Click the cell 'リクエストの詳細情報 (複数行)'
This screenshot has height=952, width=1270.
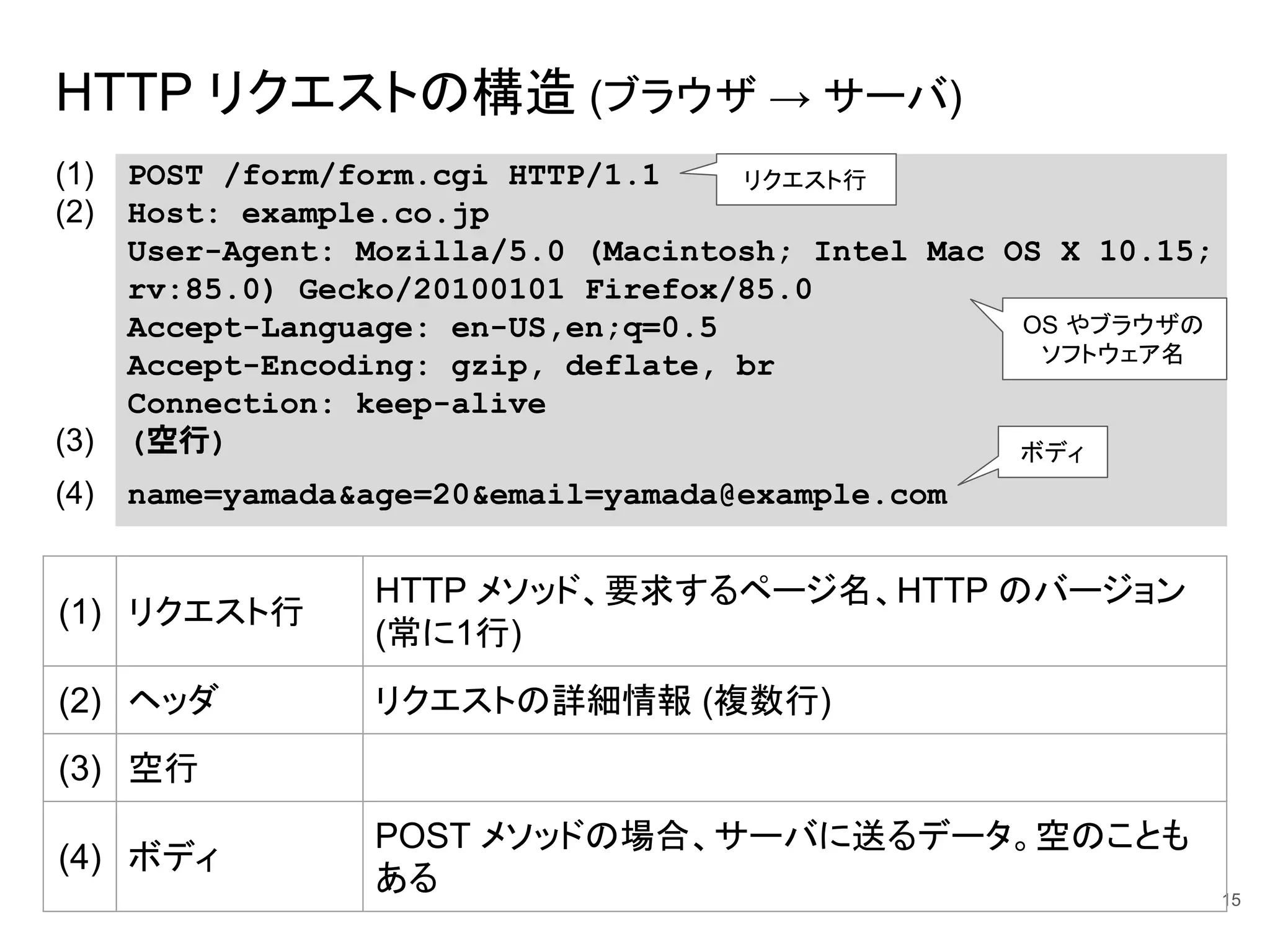click(794, 700)
